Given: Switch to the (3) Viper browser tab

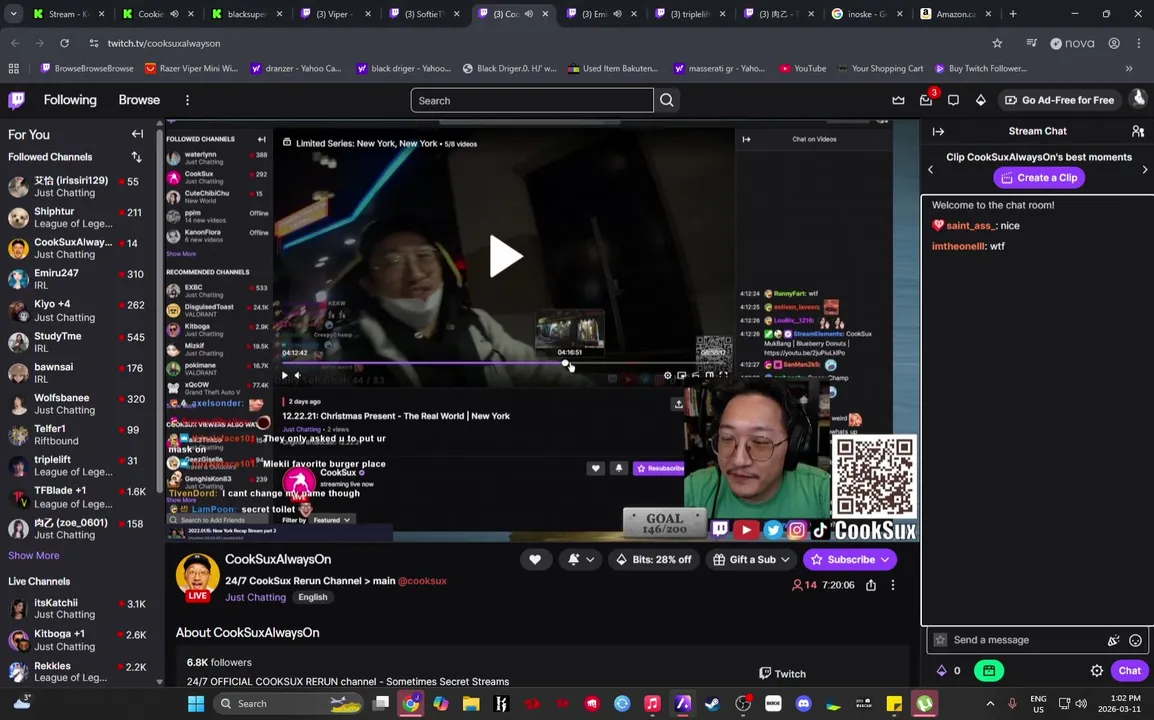Looking at the screenshot, I should [336, 14].
